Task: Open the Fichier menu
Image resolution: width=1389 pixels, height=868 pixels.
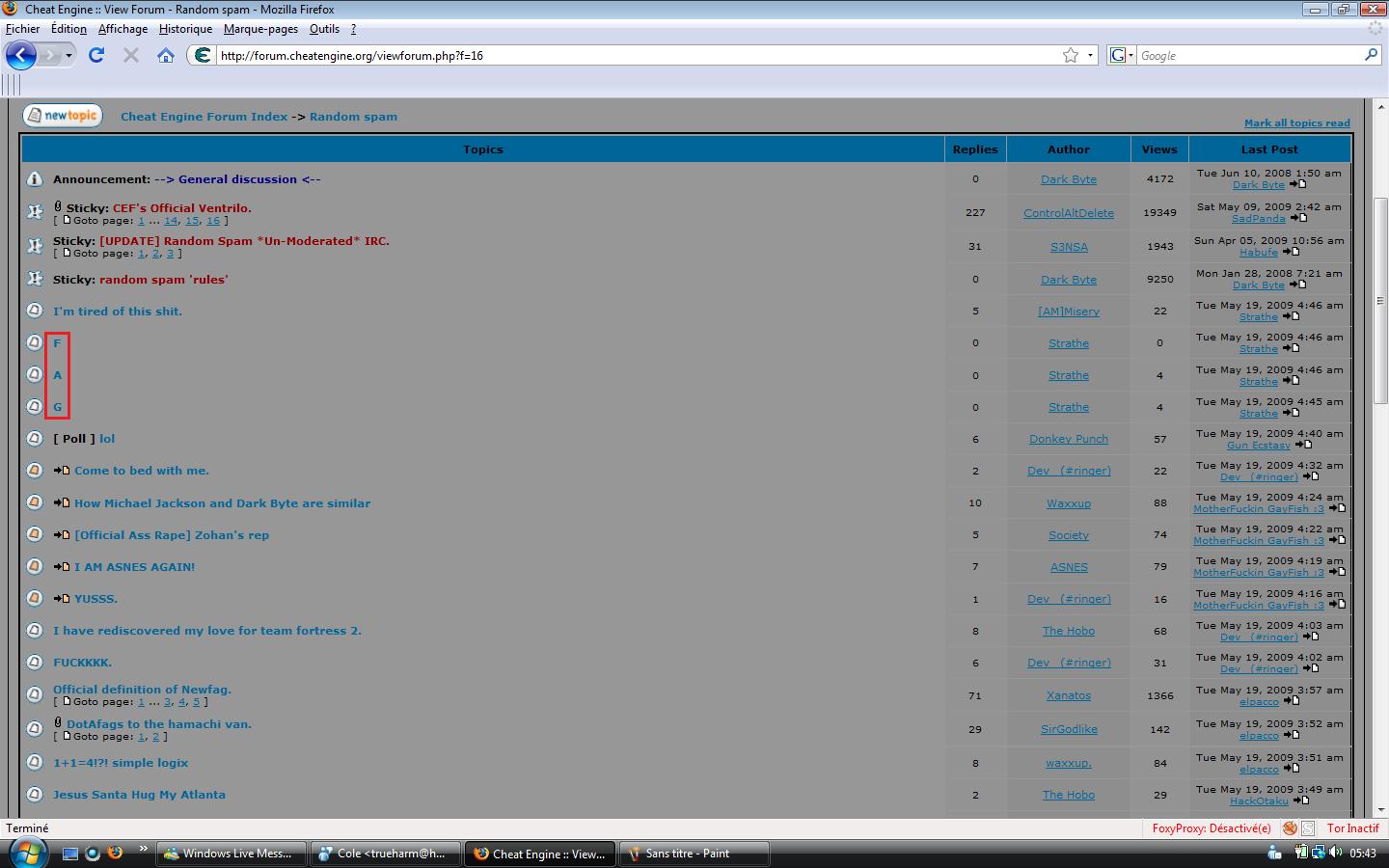Action: click(23, 29)
